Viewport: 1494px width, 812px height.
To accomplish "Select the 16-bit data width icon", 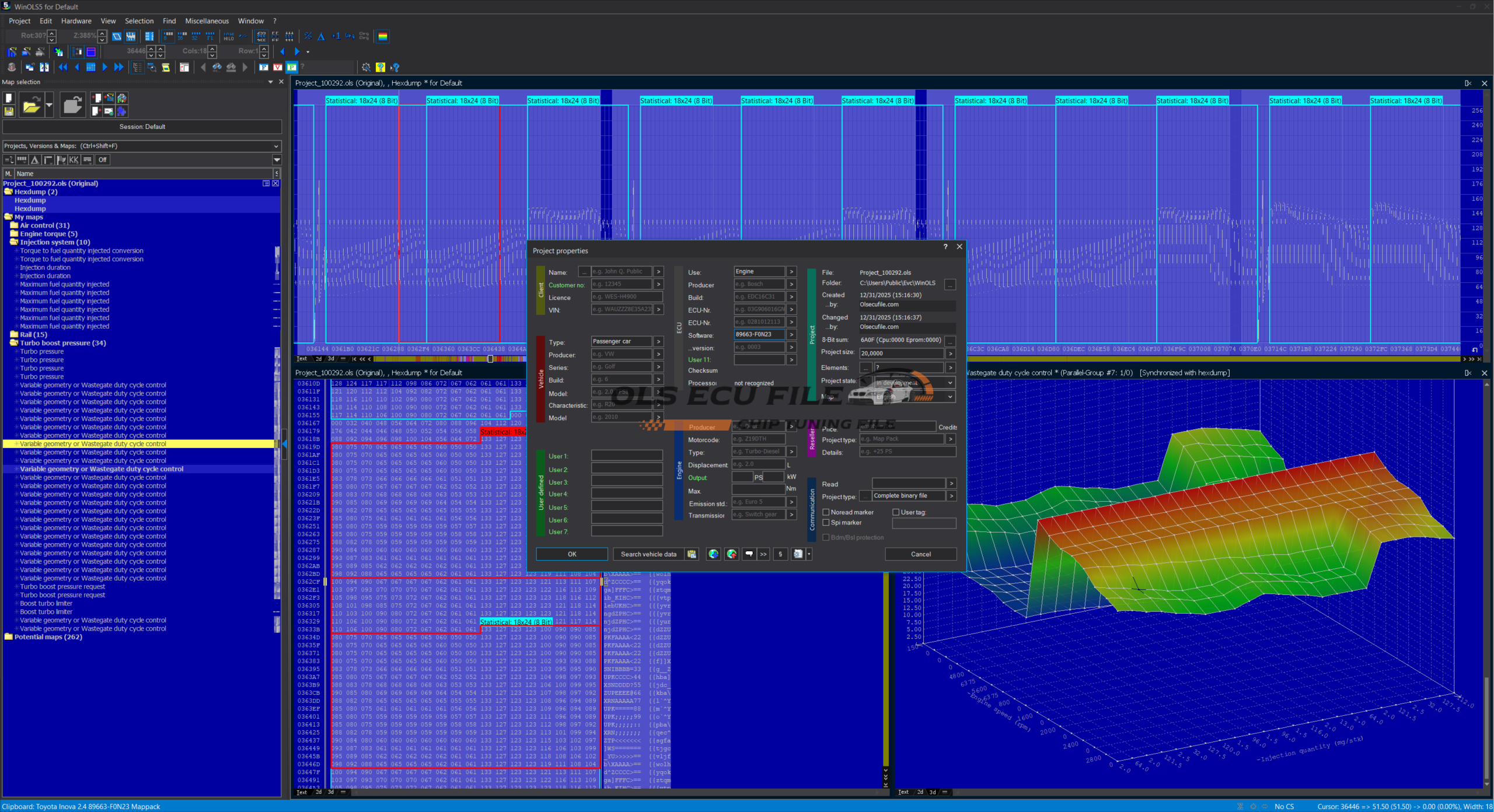I will click(x=181, y=36).
